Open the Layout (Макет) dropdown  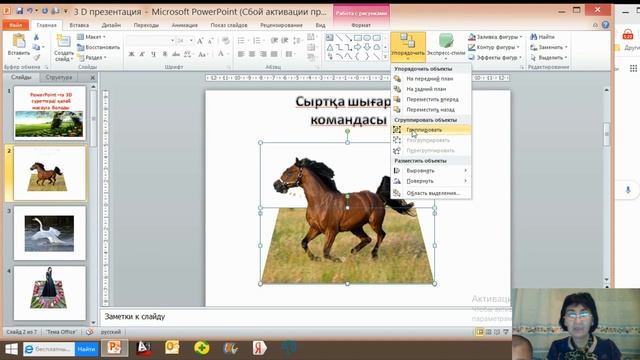(x=92, y=37)
